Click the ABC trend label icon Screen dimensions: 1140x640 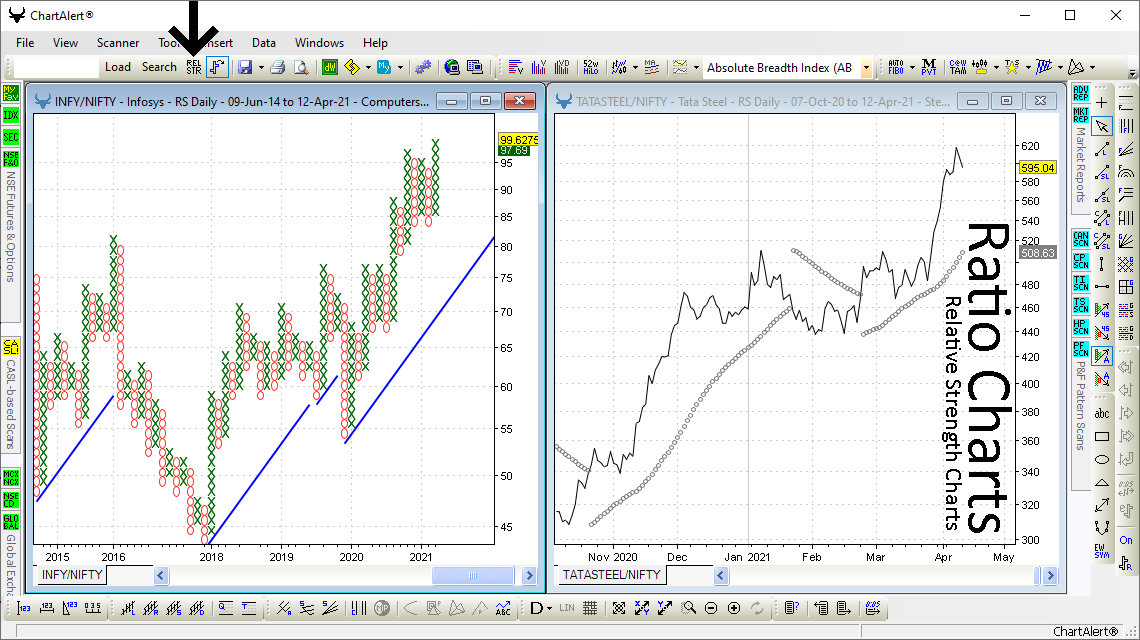[503, 608]
